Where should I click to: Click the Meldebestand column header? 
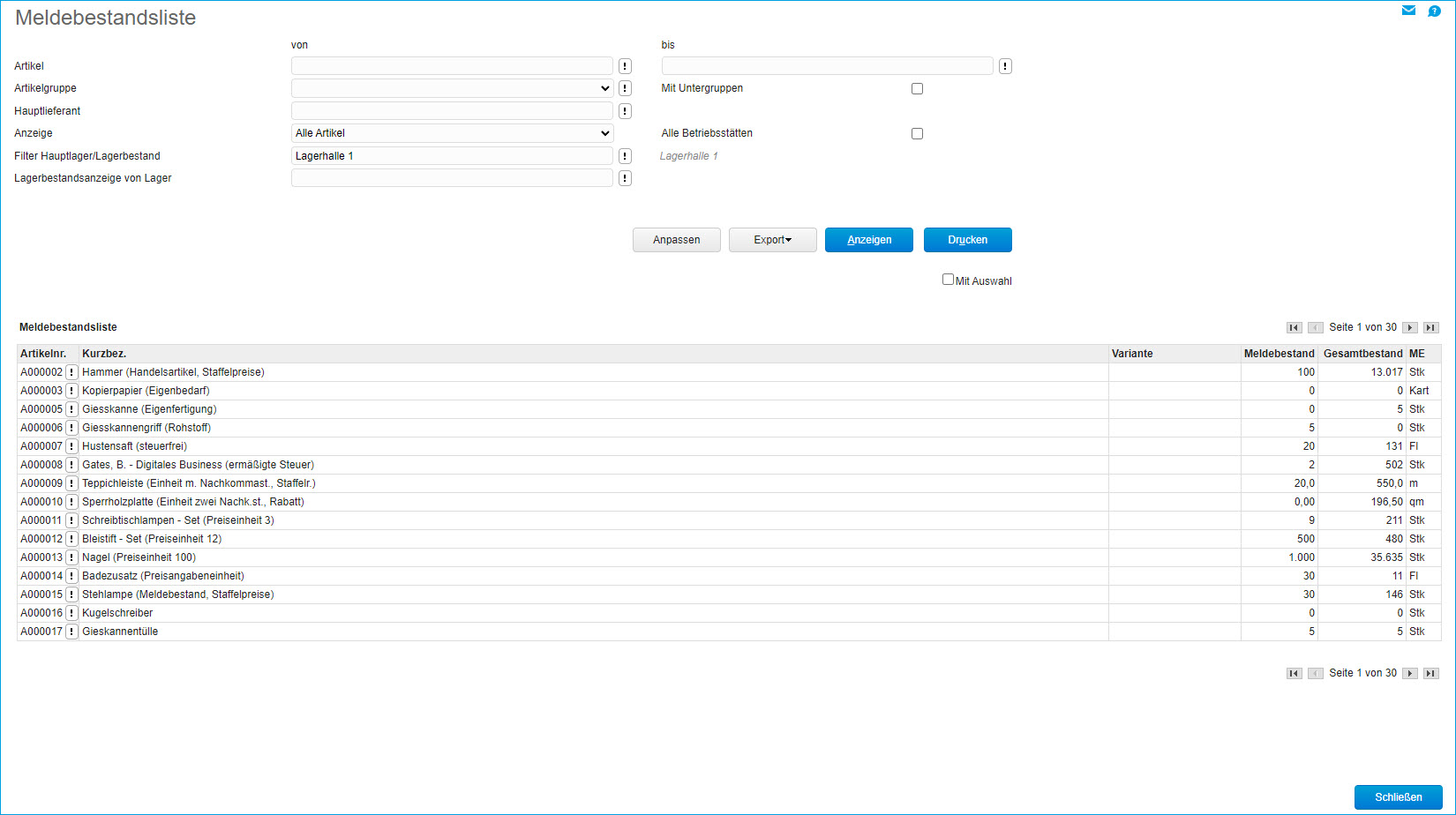pyautogui.click(x=1280, y=354)
